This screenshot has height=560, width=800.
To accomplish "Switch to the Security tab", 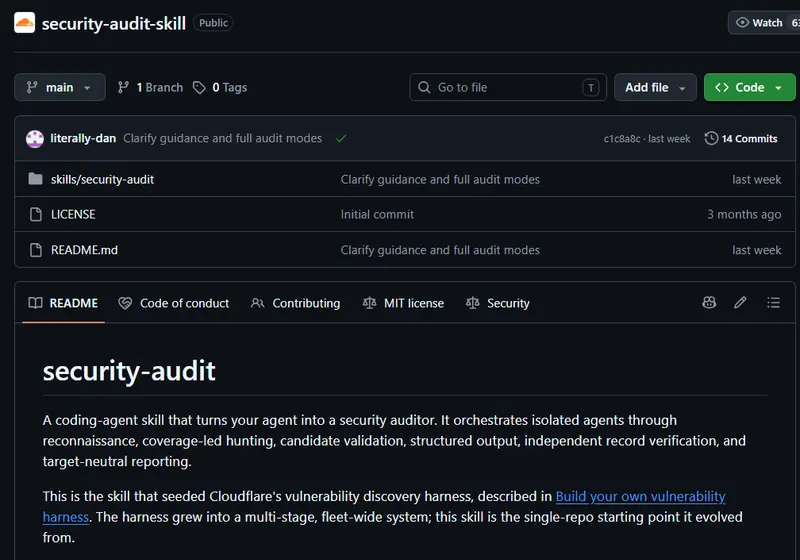I will (497, 303).
